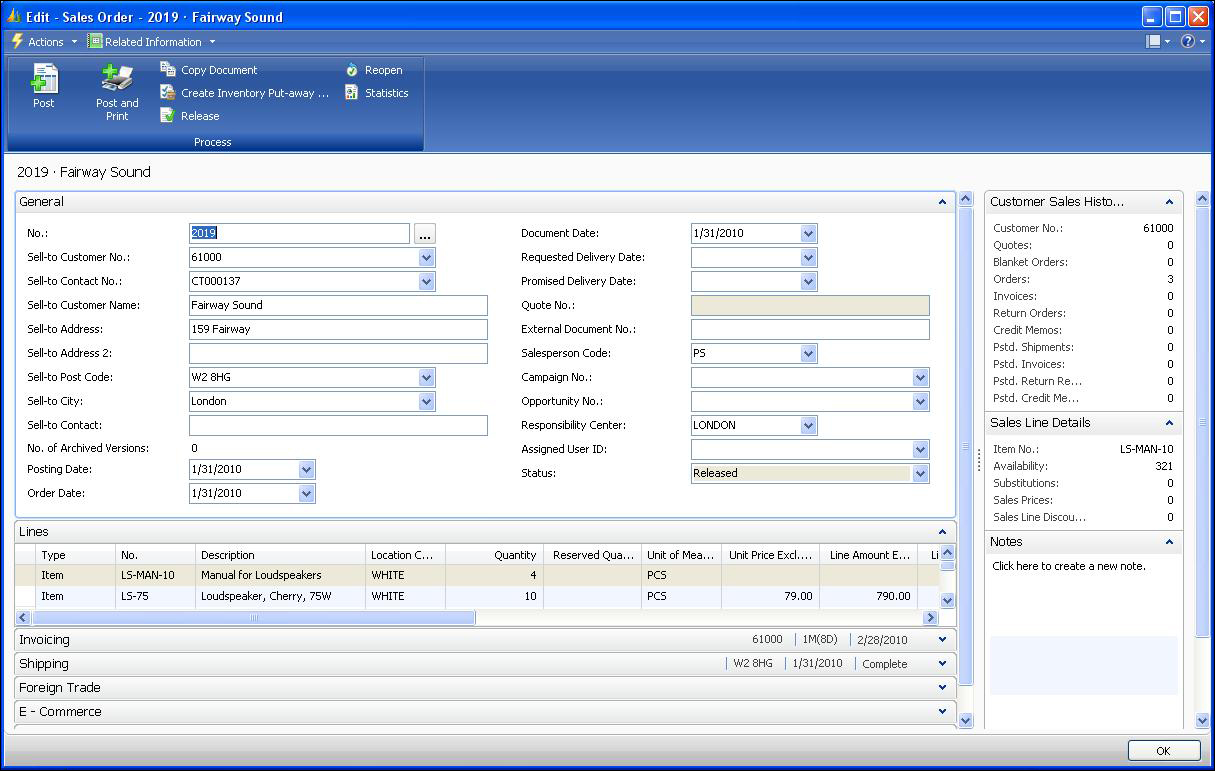
Task: Click lines grid scroll-down arrow
Action: point(948,601)
